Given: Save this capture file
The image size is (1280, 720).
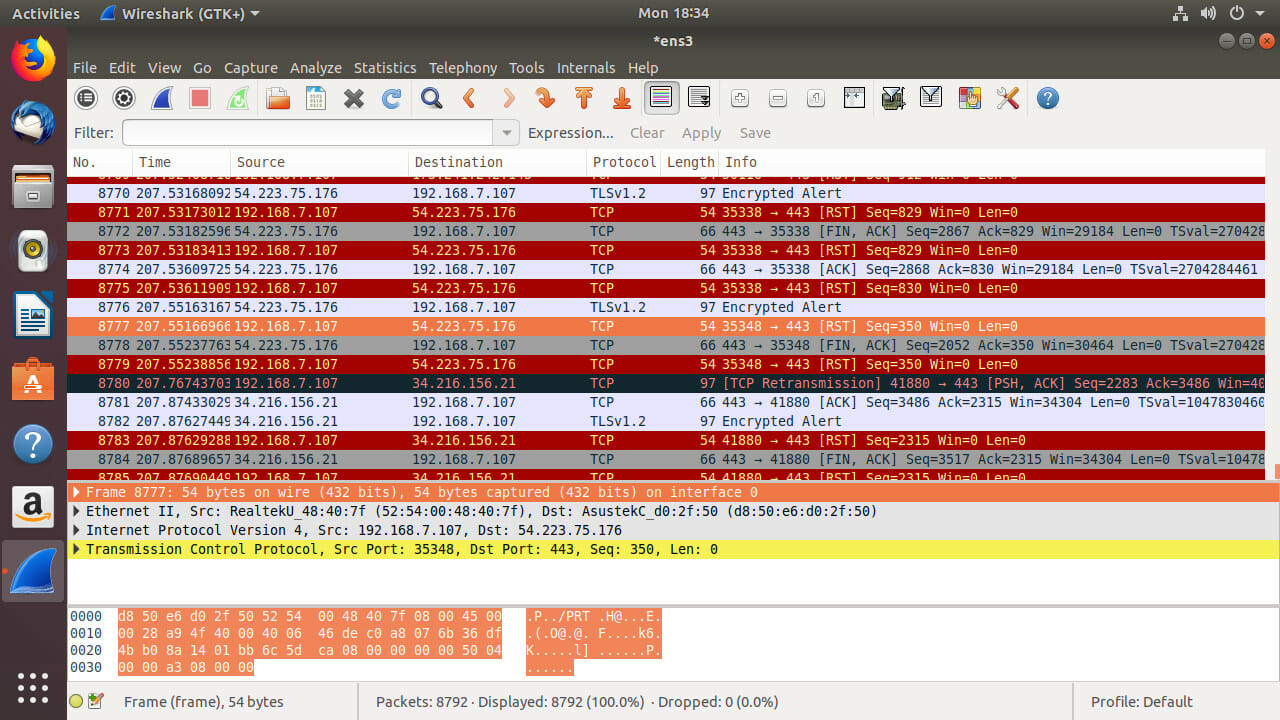Looking at the screenshot, I should (x=315, y=98).
